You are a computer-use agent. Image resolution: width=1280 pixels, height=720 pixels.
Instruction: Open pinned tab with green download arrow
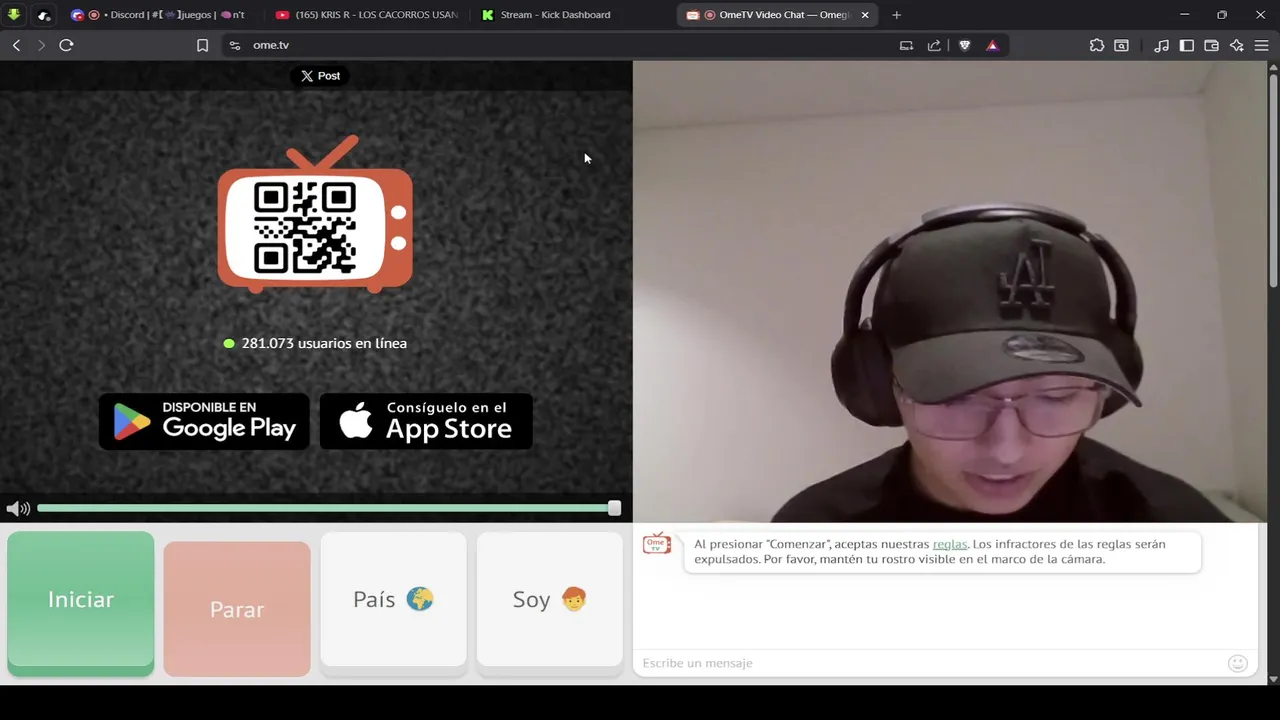tap(14, 15)
